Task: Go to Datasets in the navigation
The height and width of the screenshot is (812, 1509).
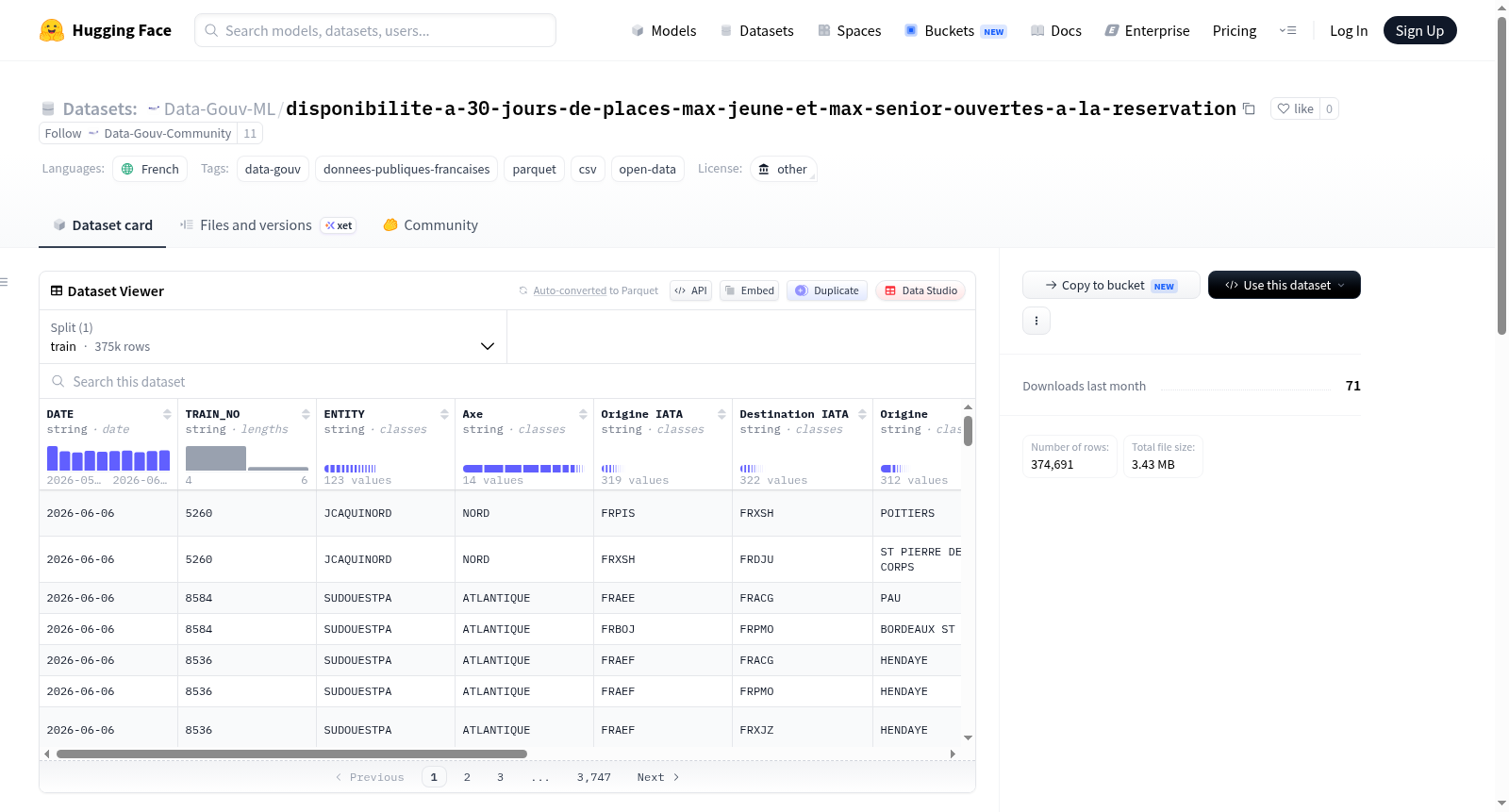Action: pyautogui.click(x=756, y=30)
